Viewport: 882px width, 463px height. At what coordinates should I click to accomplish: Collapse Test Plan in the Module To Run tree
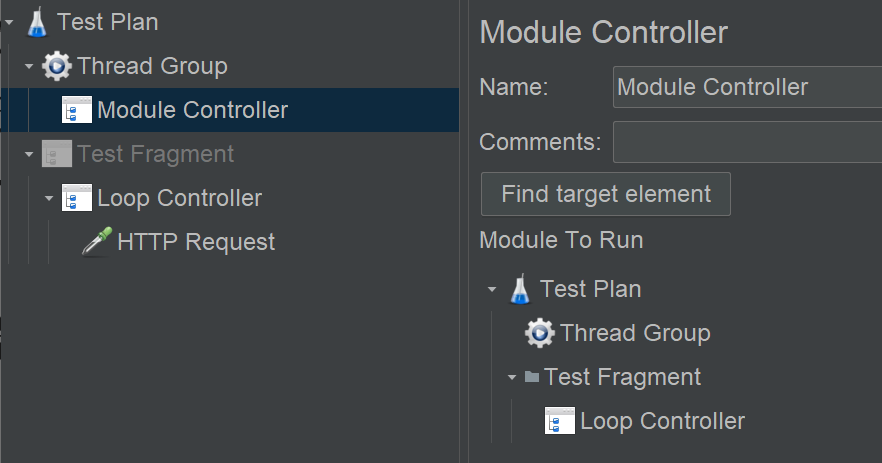click(x=492, y=290)
